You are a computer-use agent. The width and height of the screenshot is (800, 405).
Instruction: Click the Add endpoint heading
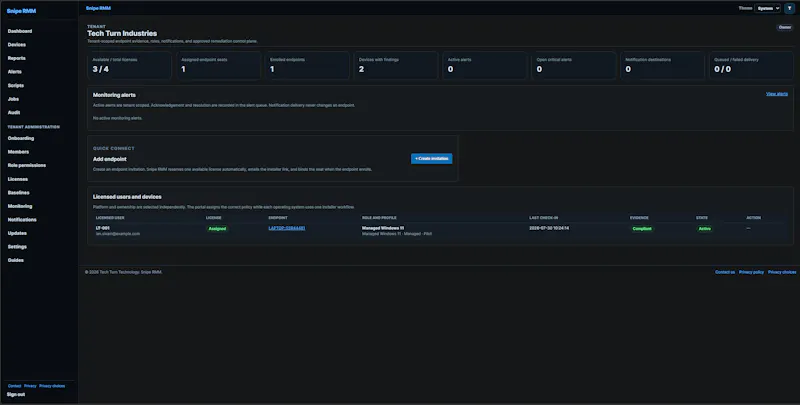[x=110, y=159]
